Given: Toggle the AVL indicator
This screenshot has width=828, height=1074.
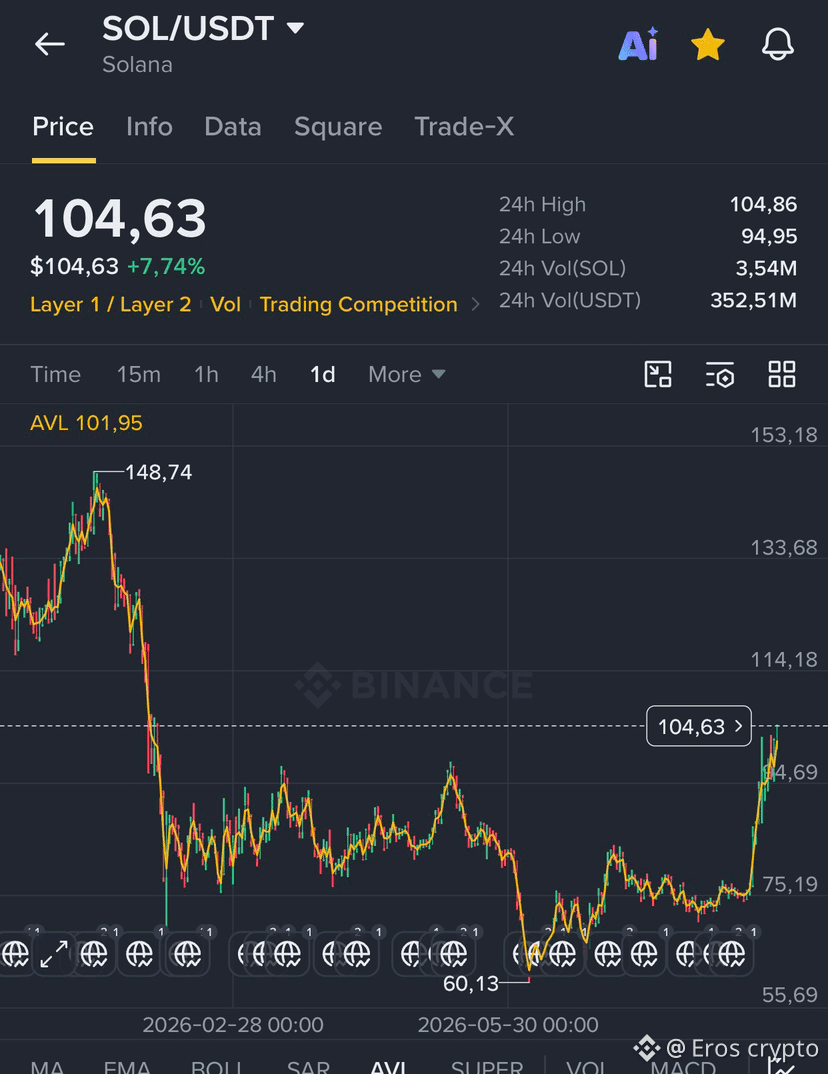Looking at the screenshot, I should (388, 1066).
